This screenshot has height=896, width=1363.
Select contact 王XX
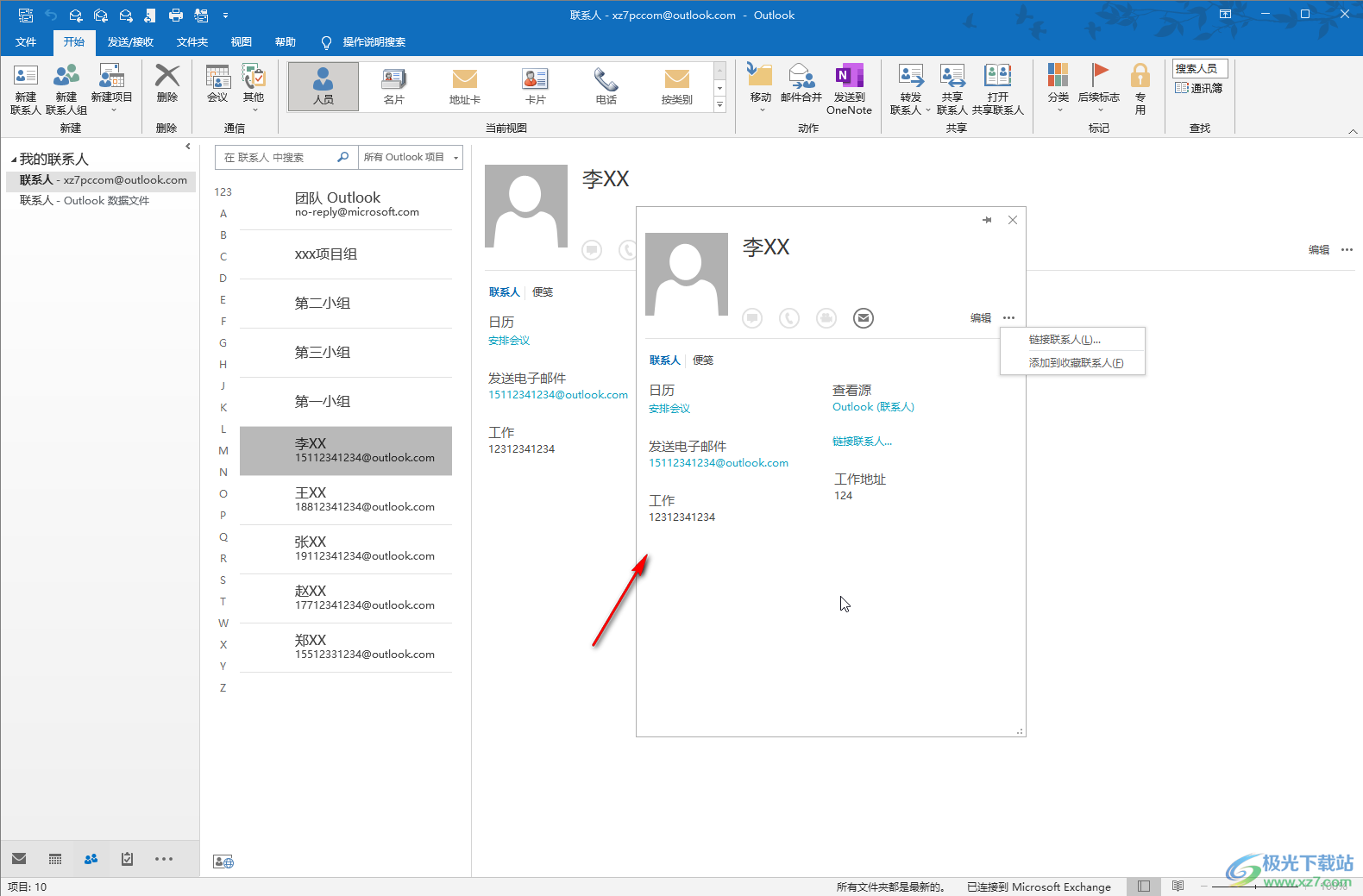click(346, 499)
